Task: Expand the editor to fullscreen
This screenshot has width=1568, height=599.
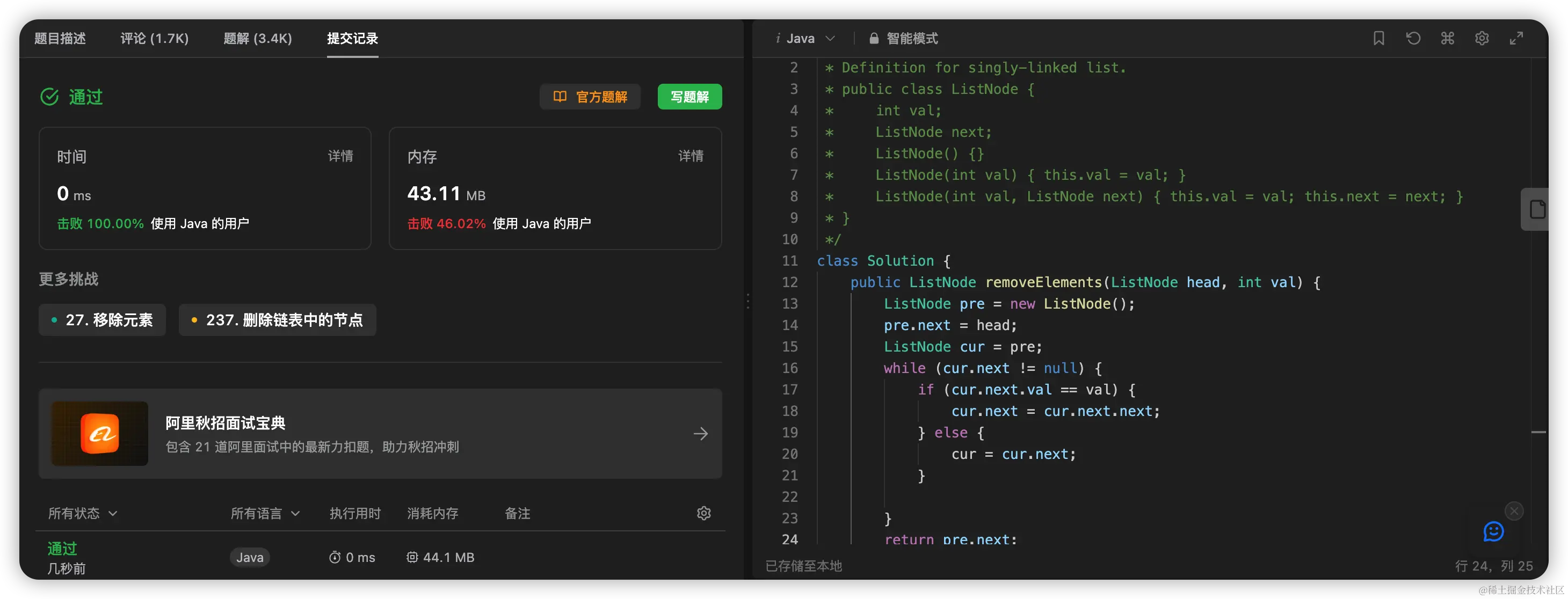Action: (1516, 38)
